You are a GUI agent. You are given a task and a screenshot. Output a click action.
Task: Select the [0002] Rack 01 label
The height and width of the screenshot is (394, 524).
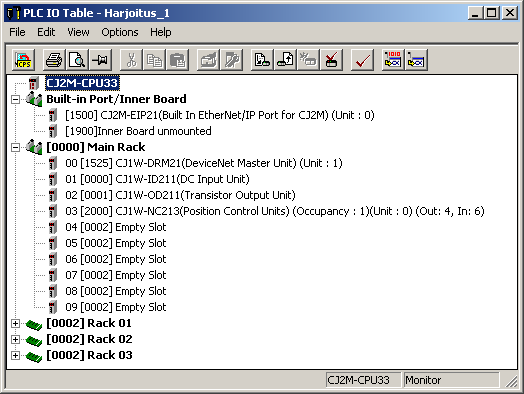pos(89,323)
